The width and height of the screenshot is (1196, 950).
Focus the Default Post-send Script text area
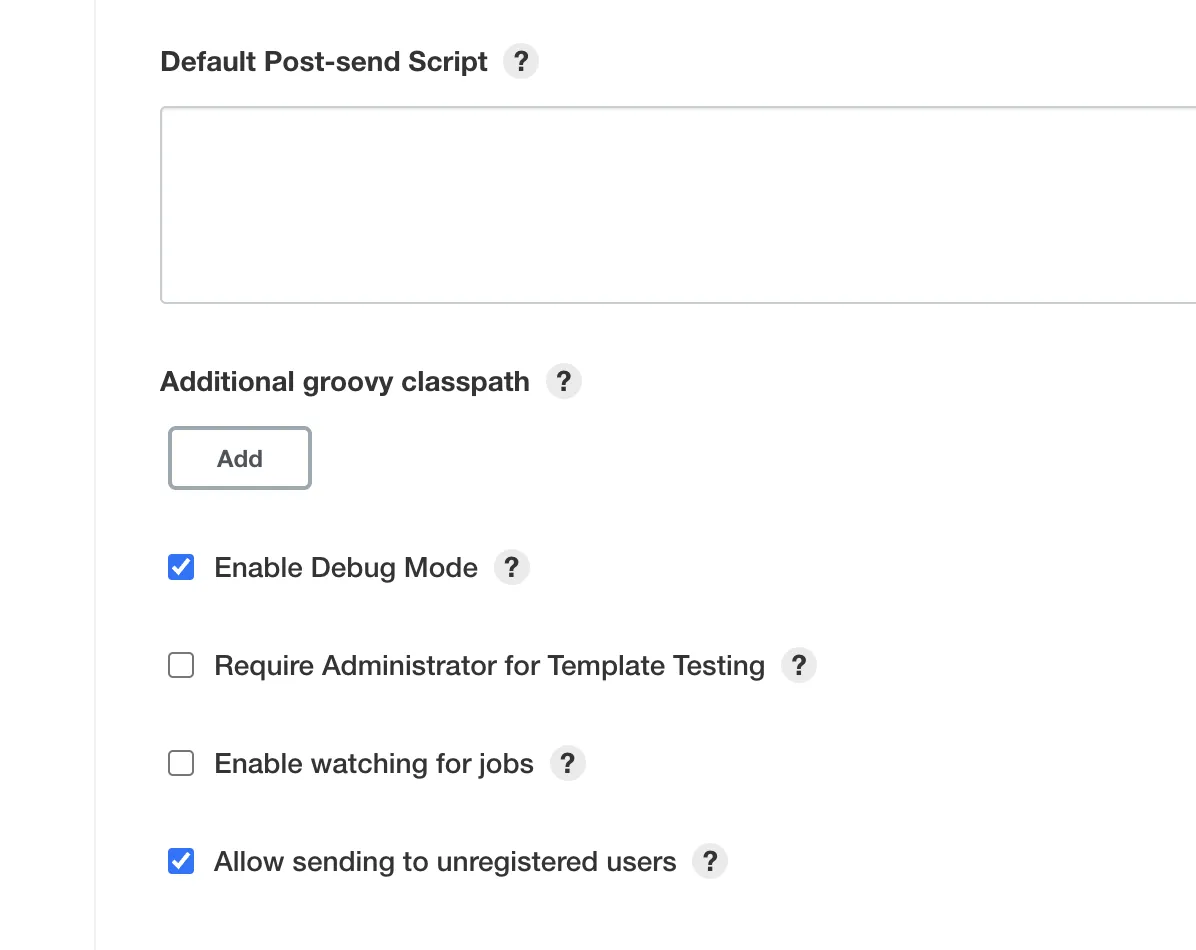pyautogui.click(x=678, y=205)
